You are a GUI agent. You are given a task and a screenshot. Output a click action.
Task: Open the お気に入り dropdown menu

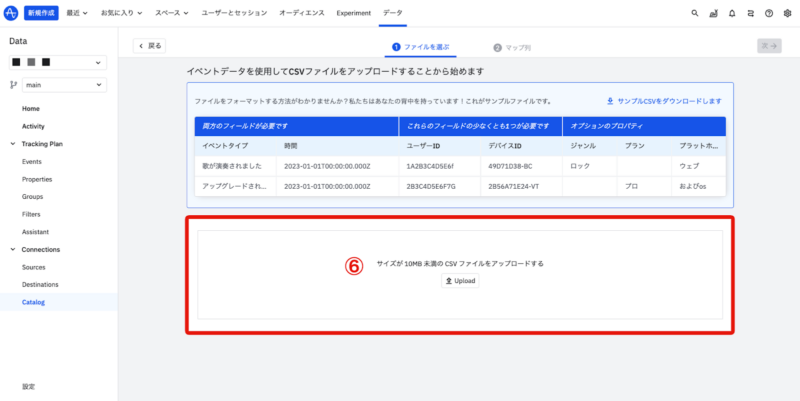(121, 13)
